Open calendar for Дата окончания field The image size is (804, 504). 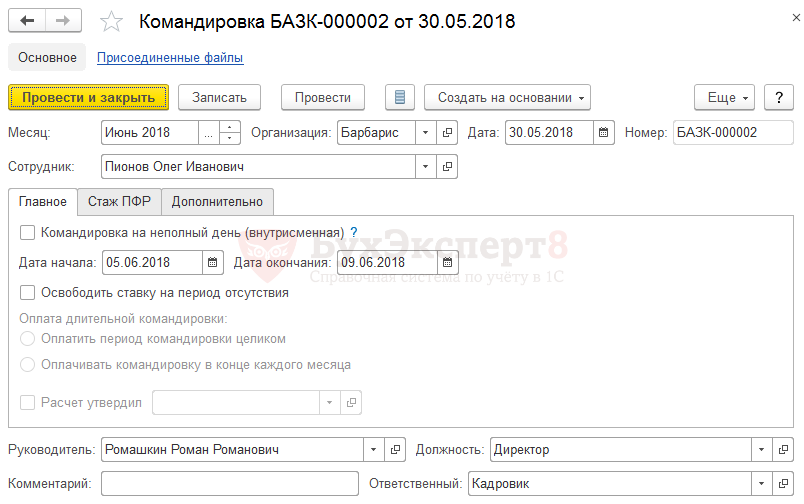[448, 263]
